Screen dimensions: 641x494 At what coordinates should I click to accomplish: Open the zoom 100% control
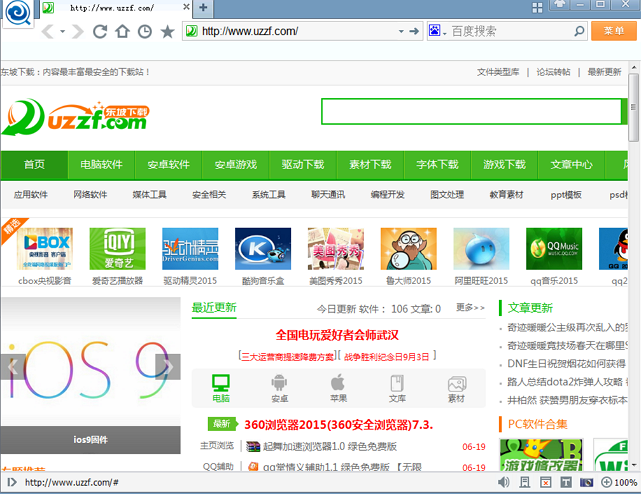[x=619, y=483]
